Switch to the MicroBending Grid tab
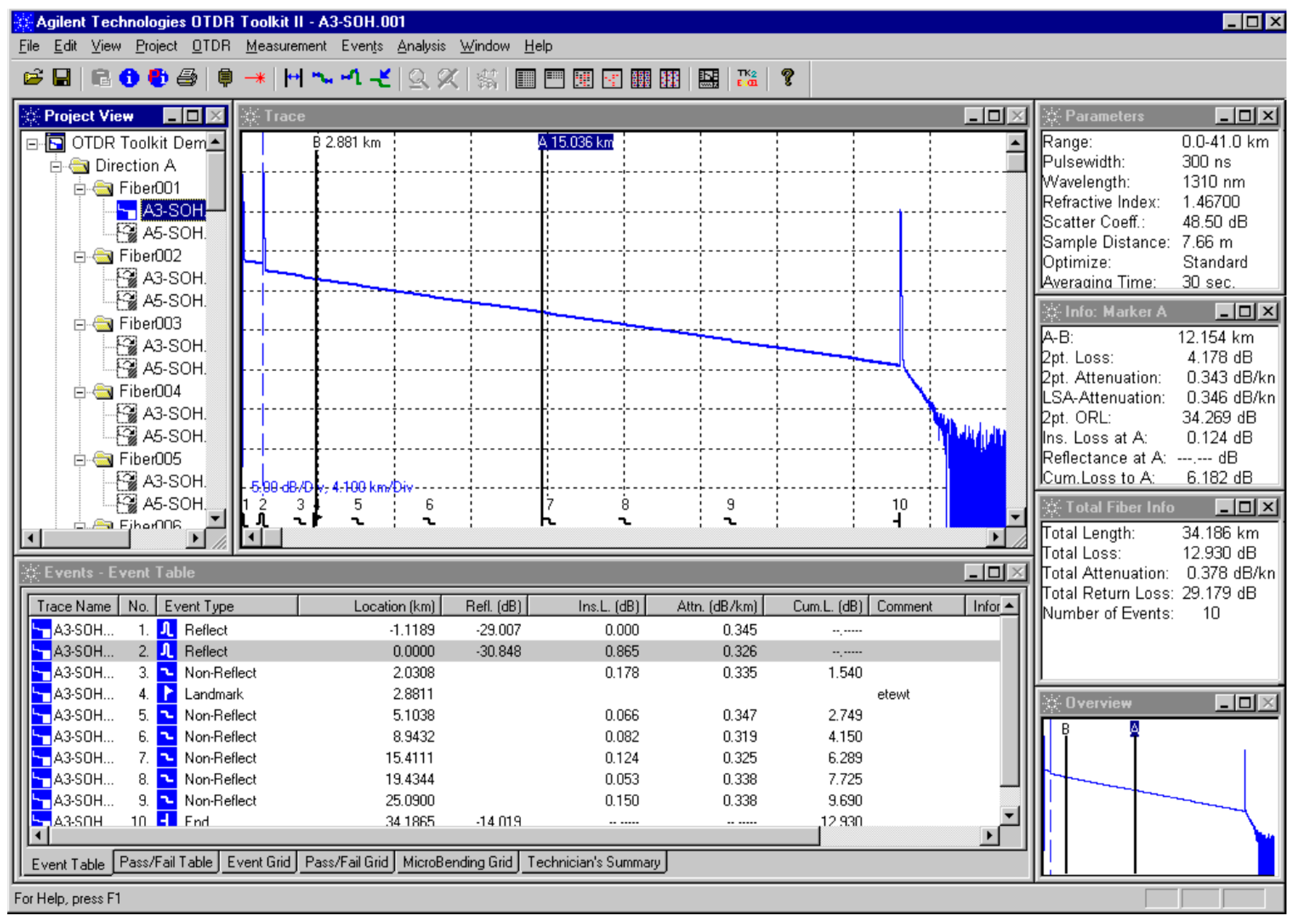This screenshot has width=1295, height=924. pos(457,862)
